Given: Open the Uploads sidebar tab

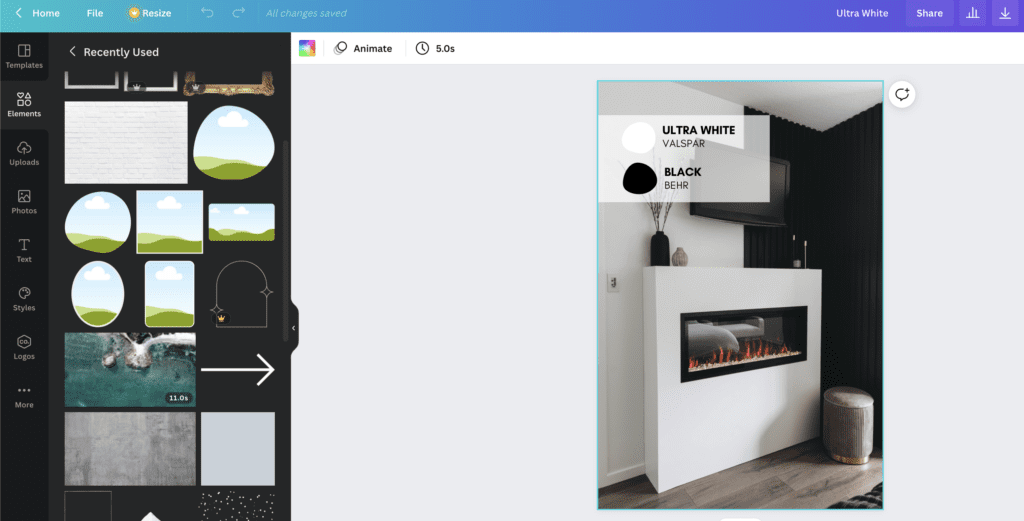Looking at the screenshot, I should pyautogui.click(x=24, y=153).
